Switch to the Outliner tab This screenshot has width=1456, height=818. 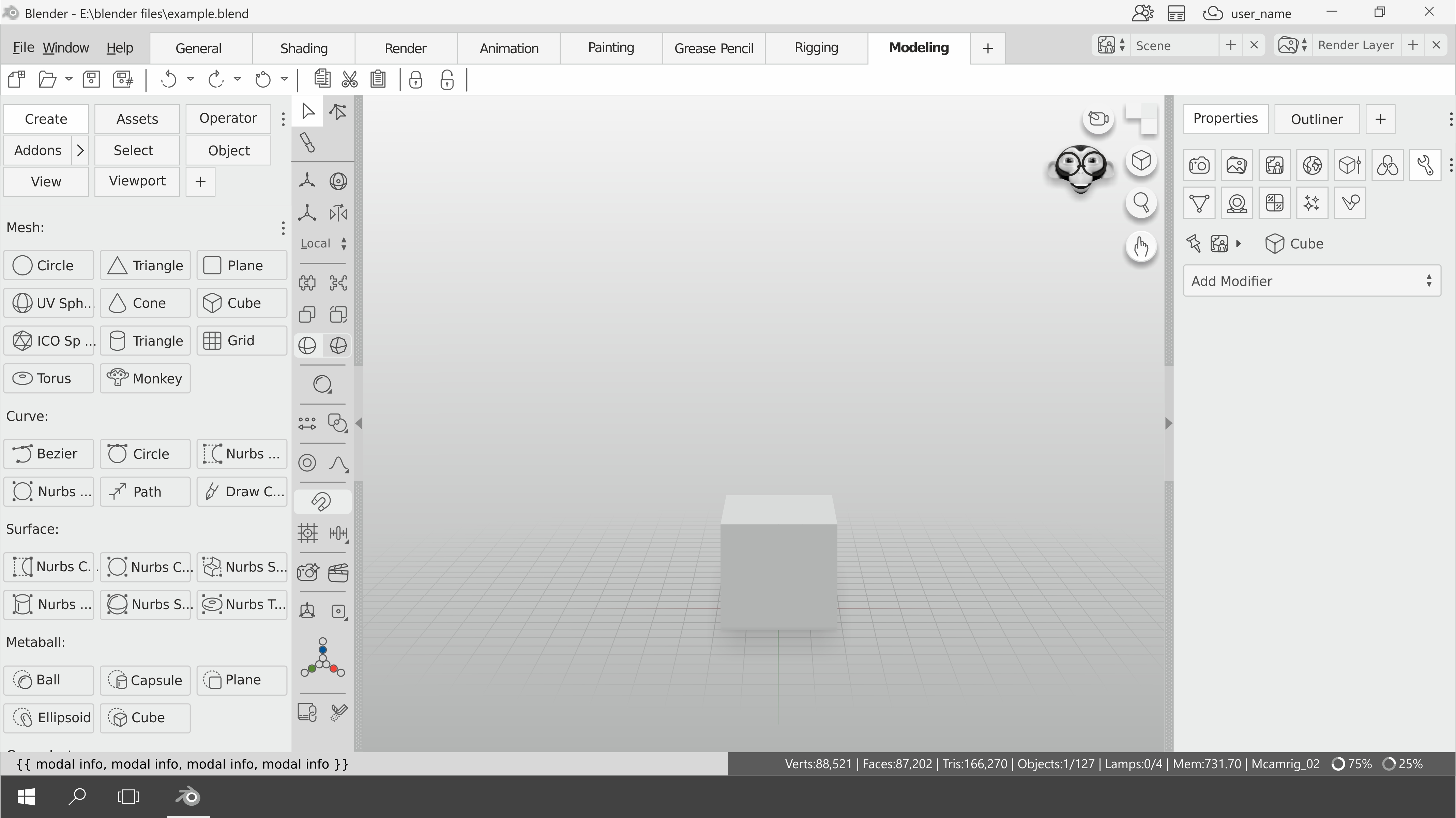pyautogui.click(x=1316, y=119)
